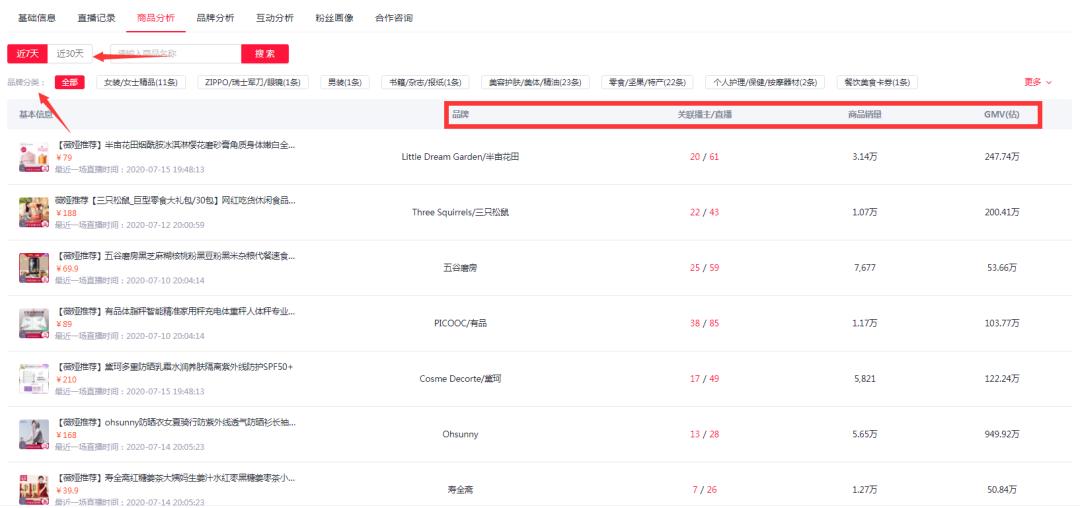Screen dimensions: 1080x508
Task: Click brand Three Squirrels/三只松鼠
Action: click(460, 212)
